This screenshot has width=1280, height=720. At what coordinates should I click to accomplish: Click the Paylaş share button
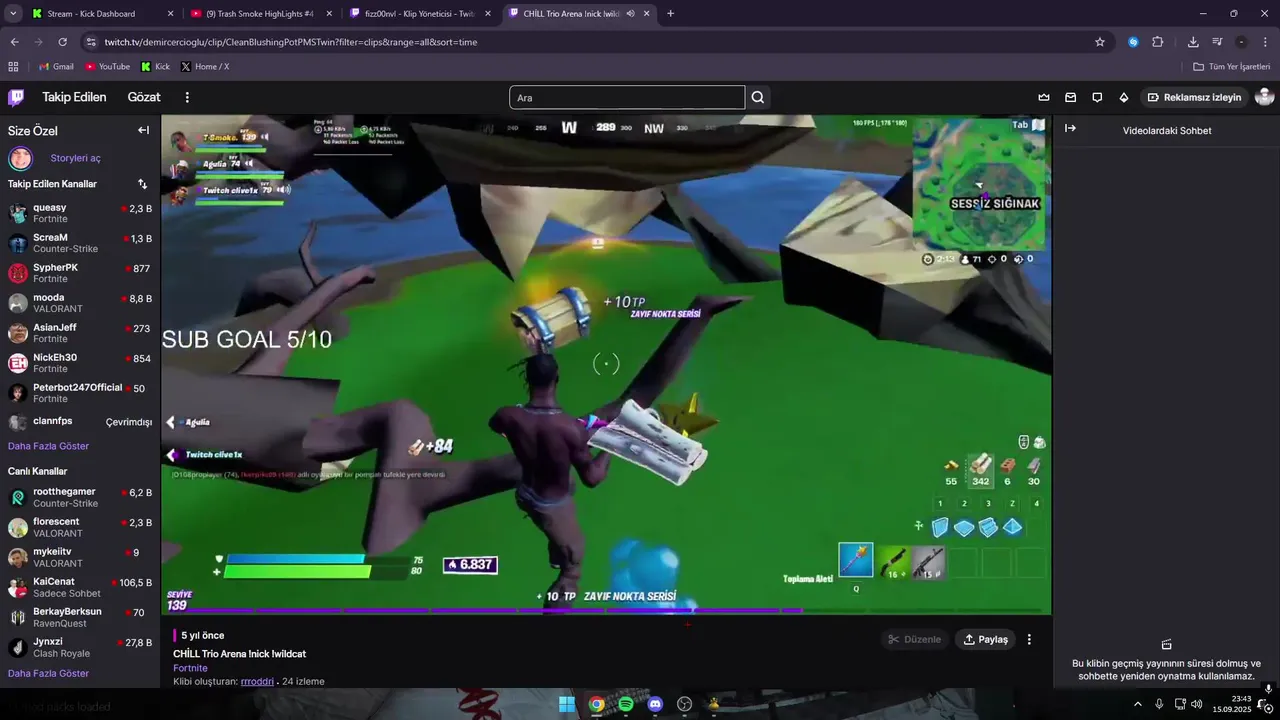tap(985, 639)
